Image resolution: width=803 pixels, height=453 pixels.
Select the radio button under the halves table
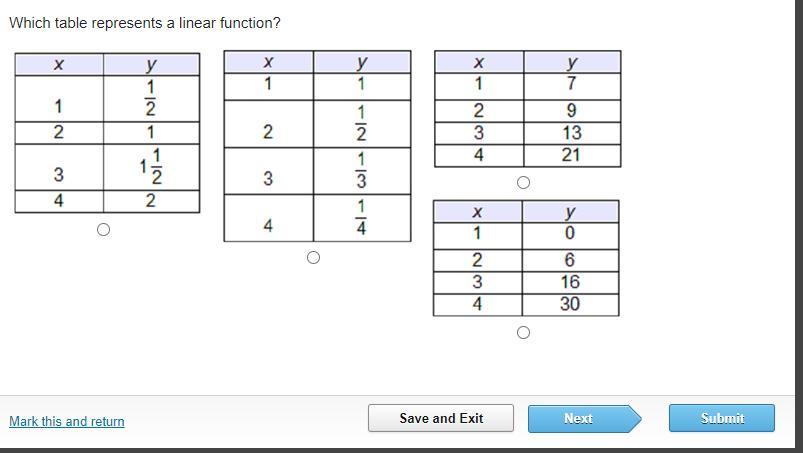tap(103, 230)
